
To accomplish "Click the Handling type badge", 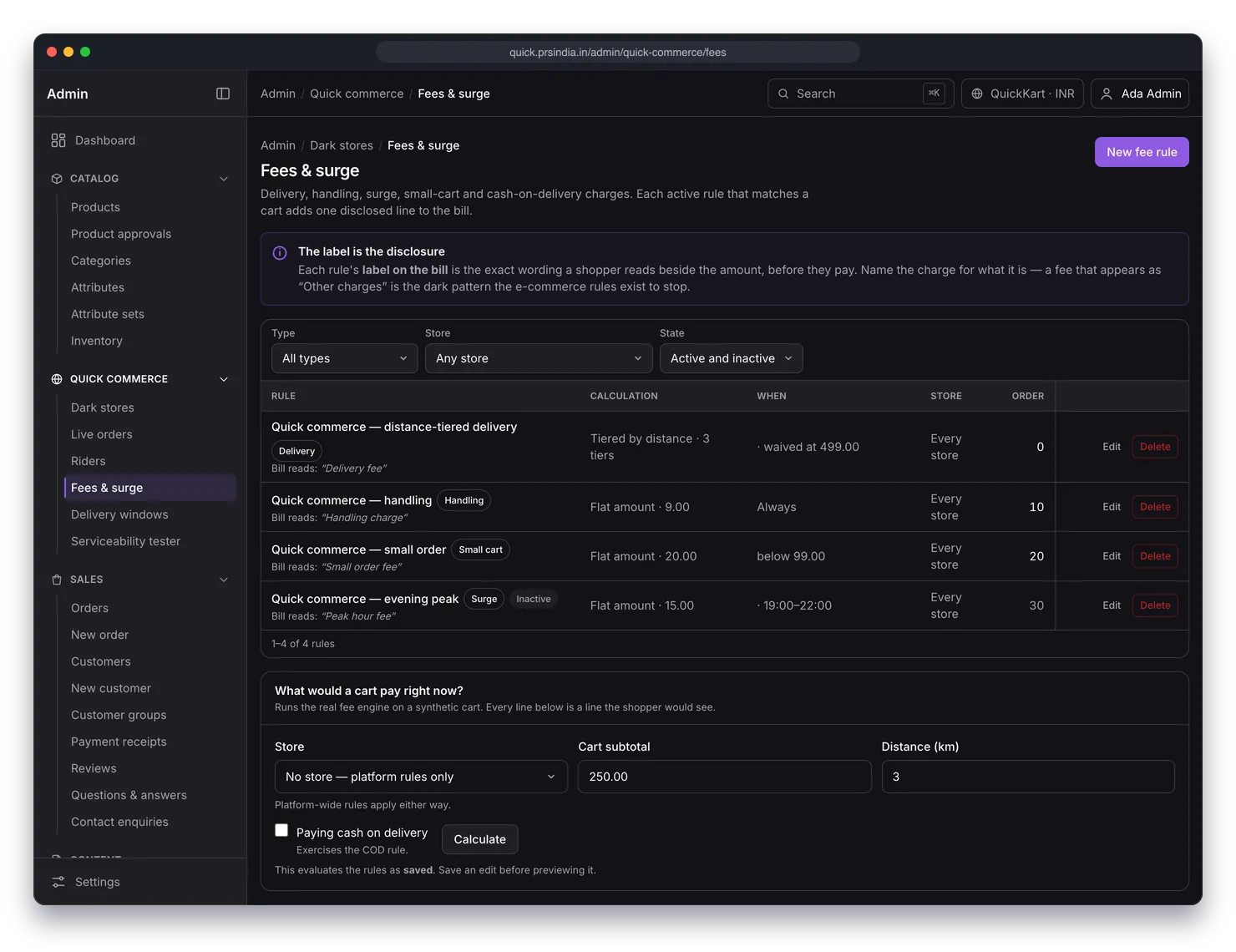I will pos(463,500).
